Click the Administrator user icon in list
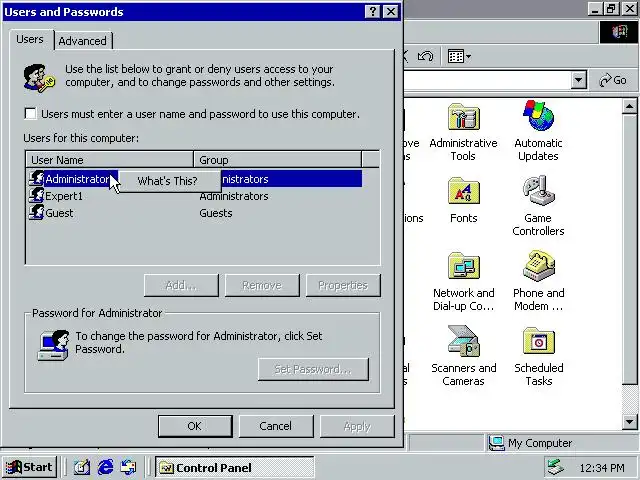 (x=36, y=179)
